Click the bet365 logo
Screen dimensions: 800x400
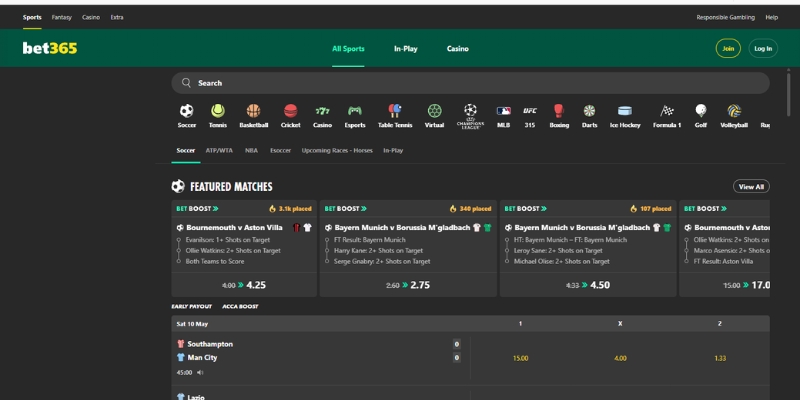50,48
